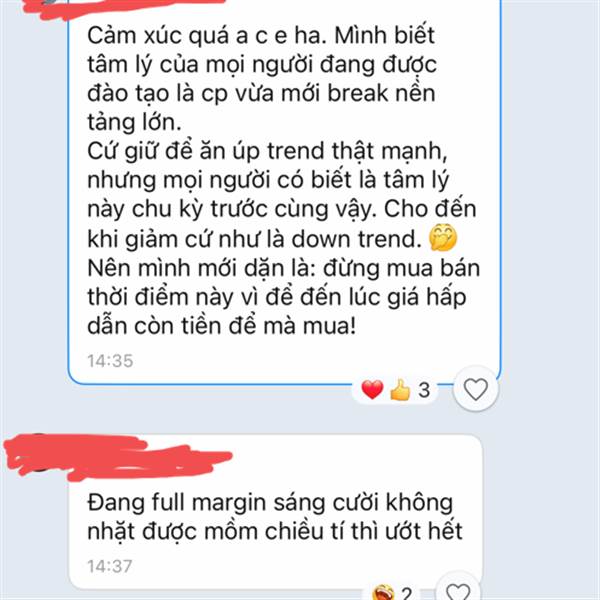Tap the scribbled-out sender name above the top message

[122, 8]
